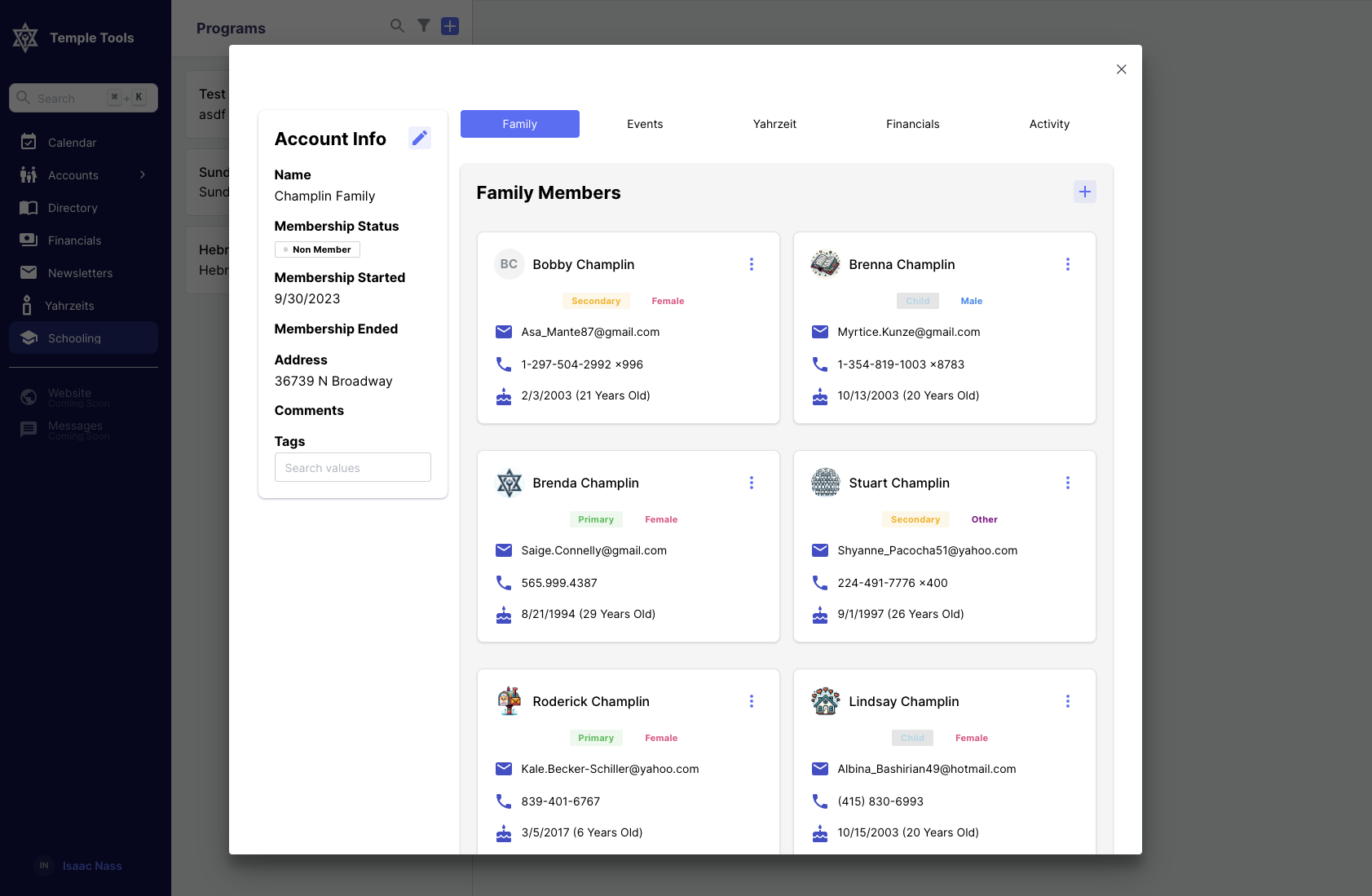This screenshot has width=1372, height=896.
Task: Expand Stuart Champlin's three-dot options menu
Action: coord(1067,483)
